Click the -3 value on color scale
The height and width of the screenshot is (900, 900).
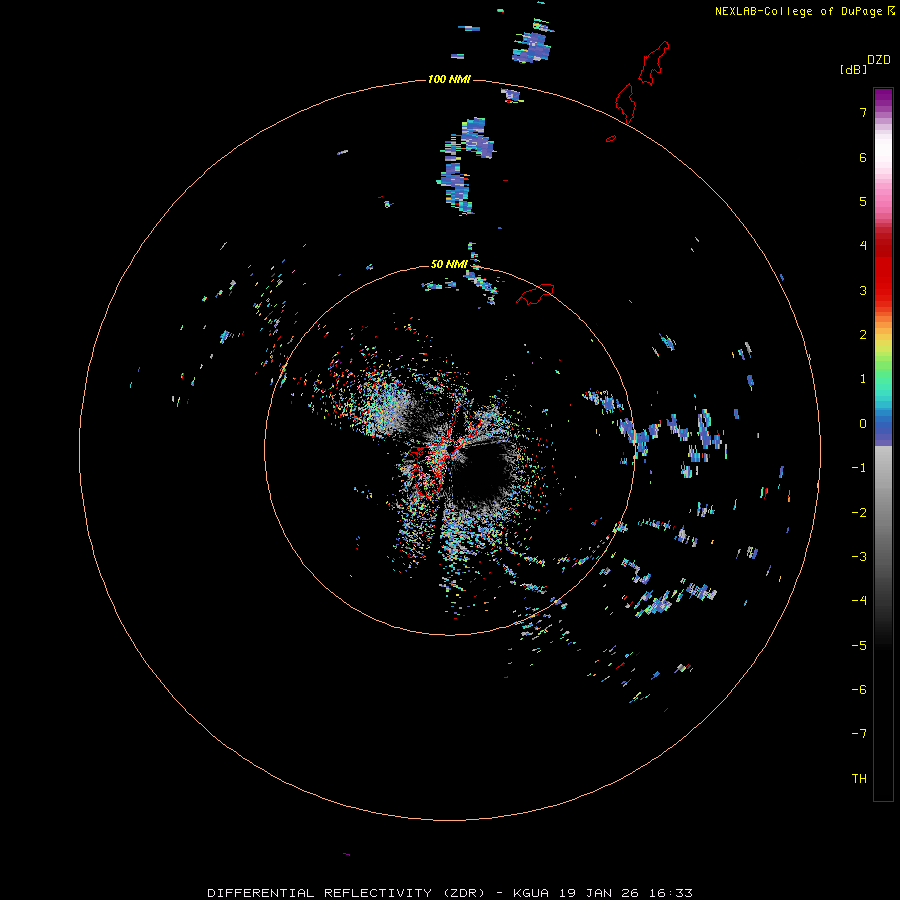click(859, 556)
